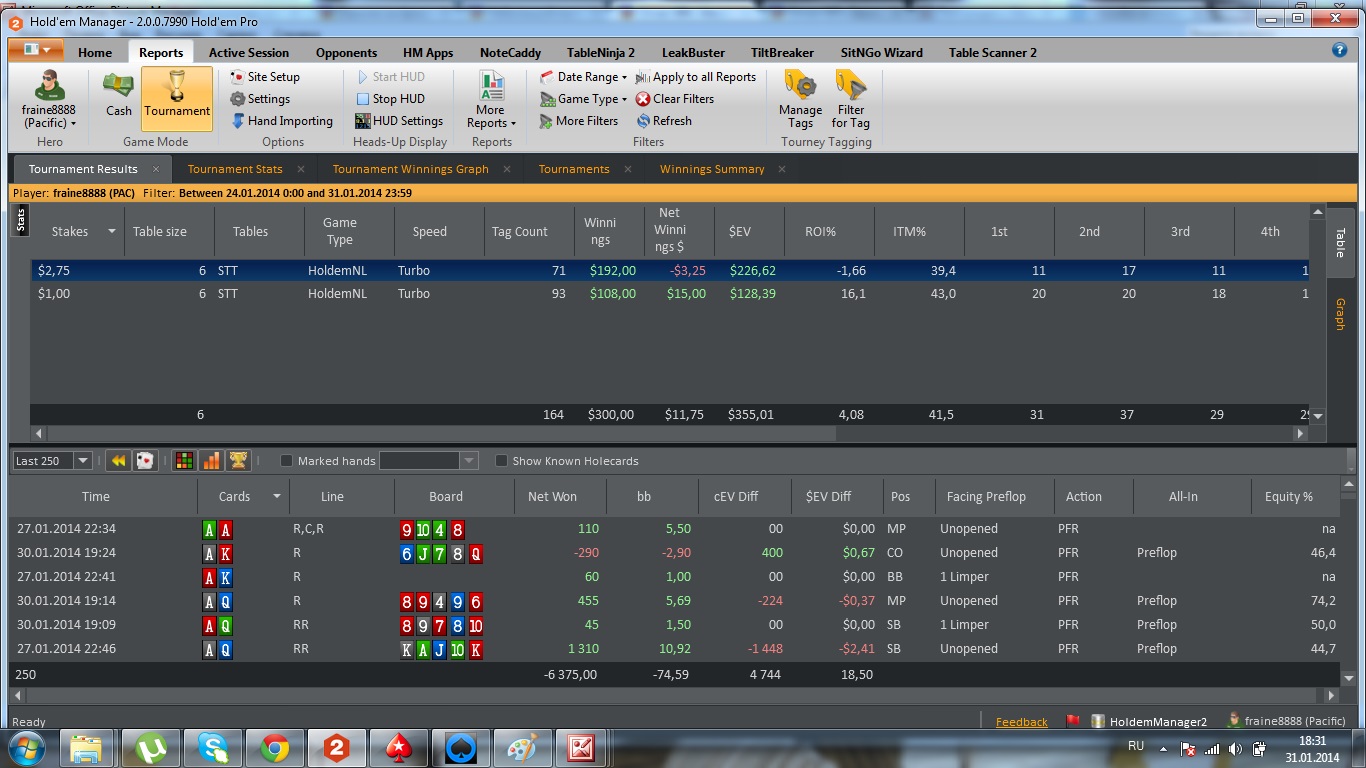
Task: Close the Tournament Results tab
Action: 156,169
